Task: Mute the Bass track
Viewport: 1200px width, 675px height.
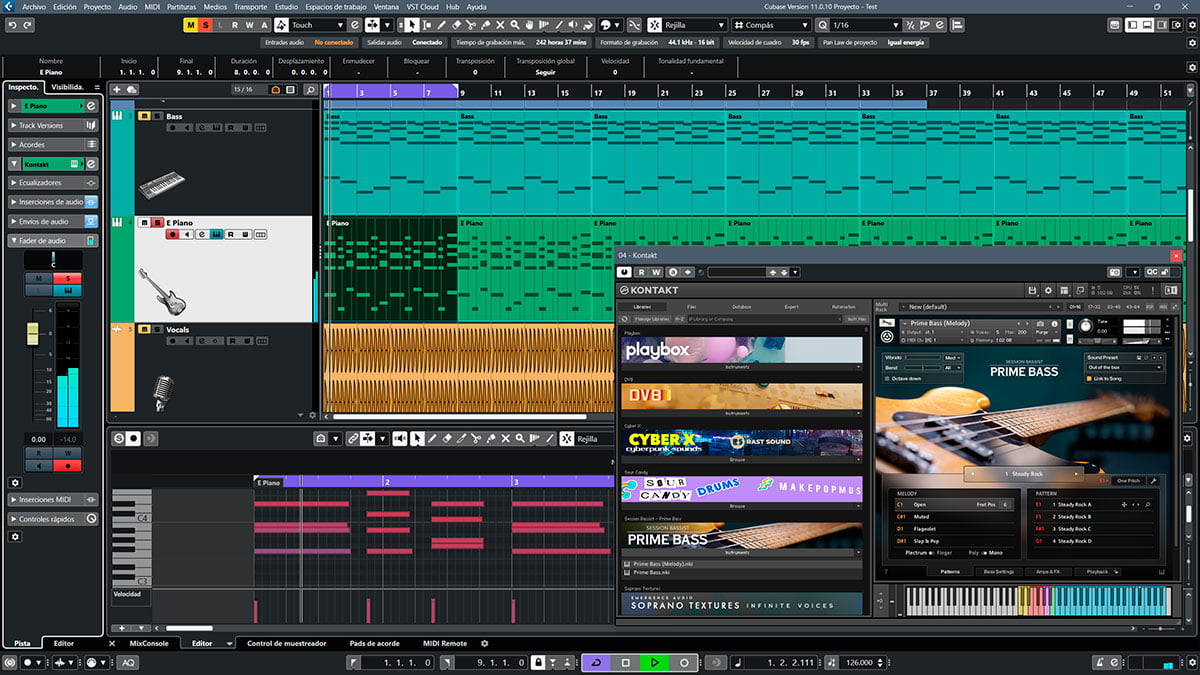Action: 144,116
